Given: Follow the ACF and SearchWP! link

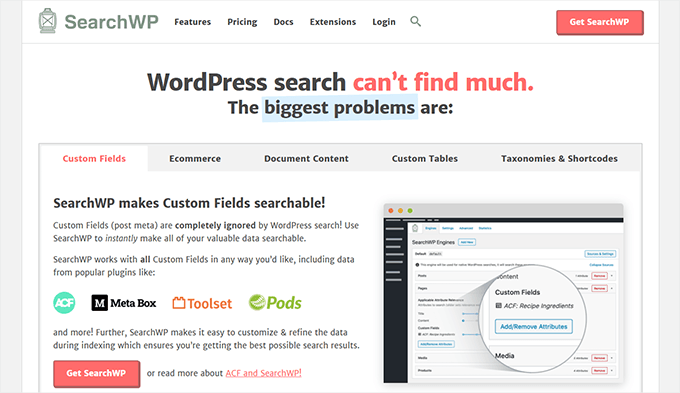Looking at the screenshot, I should point(263,373).
